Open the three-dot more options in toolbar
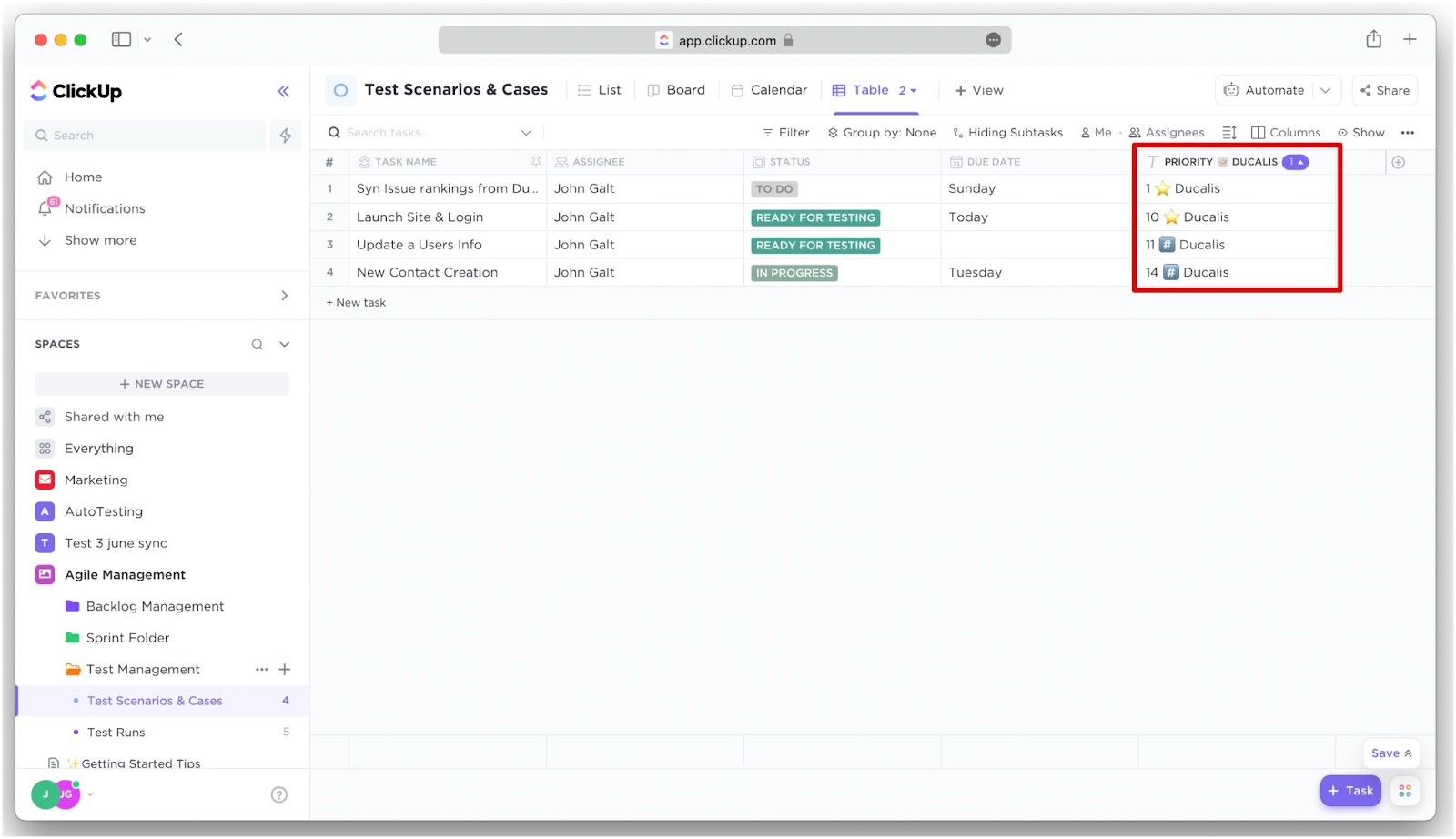This screenshot has height=839, width=1456. point(1407,133)
